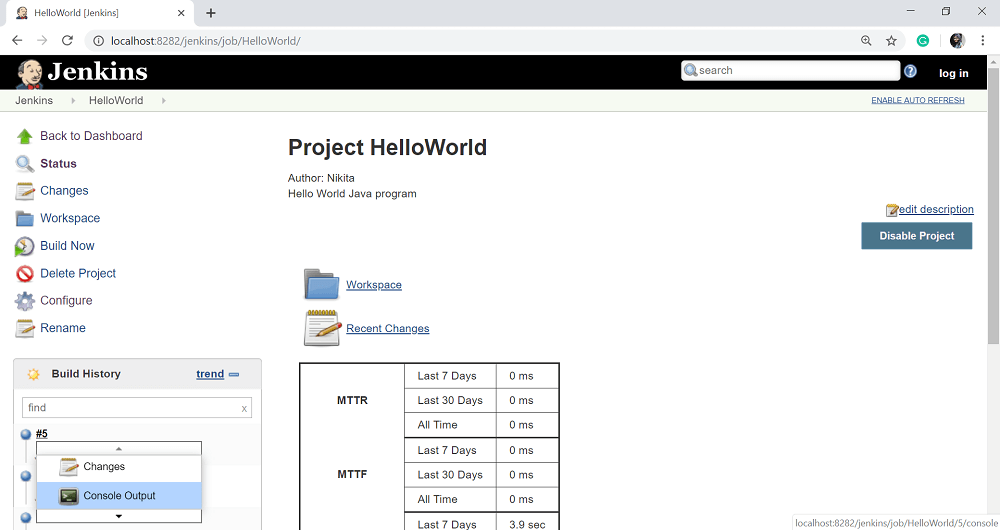The width and height of the screenshot is (1000, 530).
Task: Open Chrome three-dot menu
Action: pyautogui.click(x=982, y=41)
